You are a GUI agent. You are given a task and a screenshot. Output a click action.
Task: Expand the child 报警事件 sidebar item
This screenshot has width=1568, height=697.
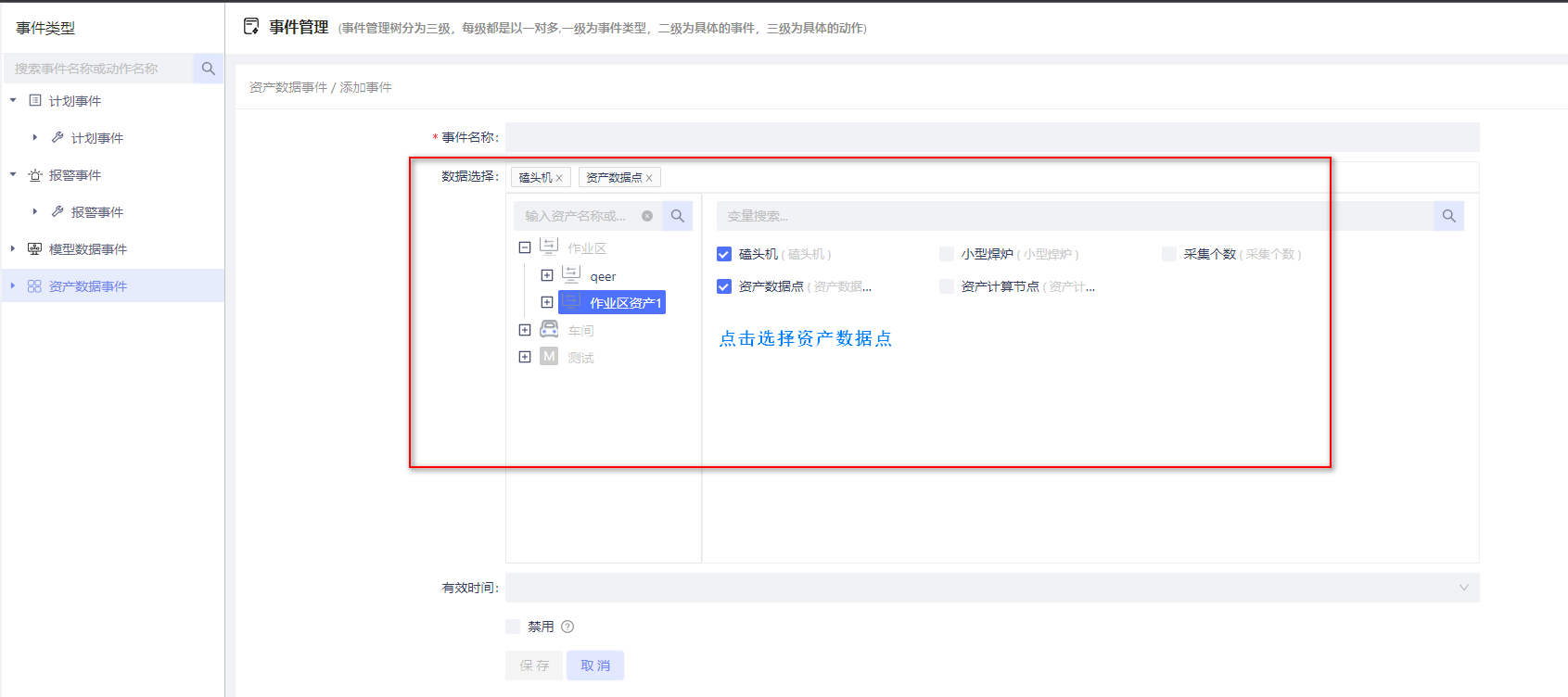35,211
